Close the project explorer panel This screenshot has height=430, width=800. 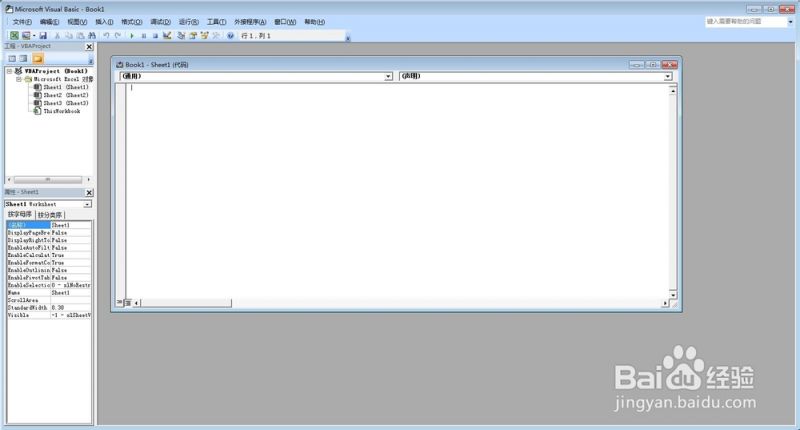click(x=89, y=46)
